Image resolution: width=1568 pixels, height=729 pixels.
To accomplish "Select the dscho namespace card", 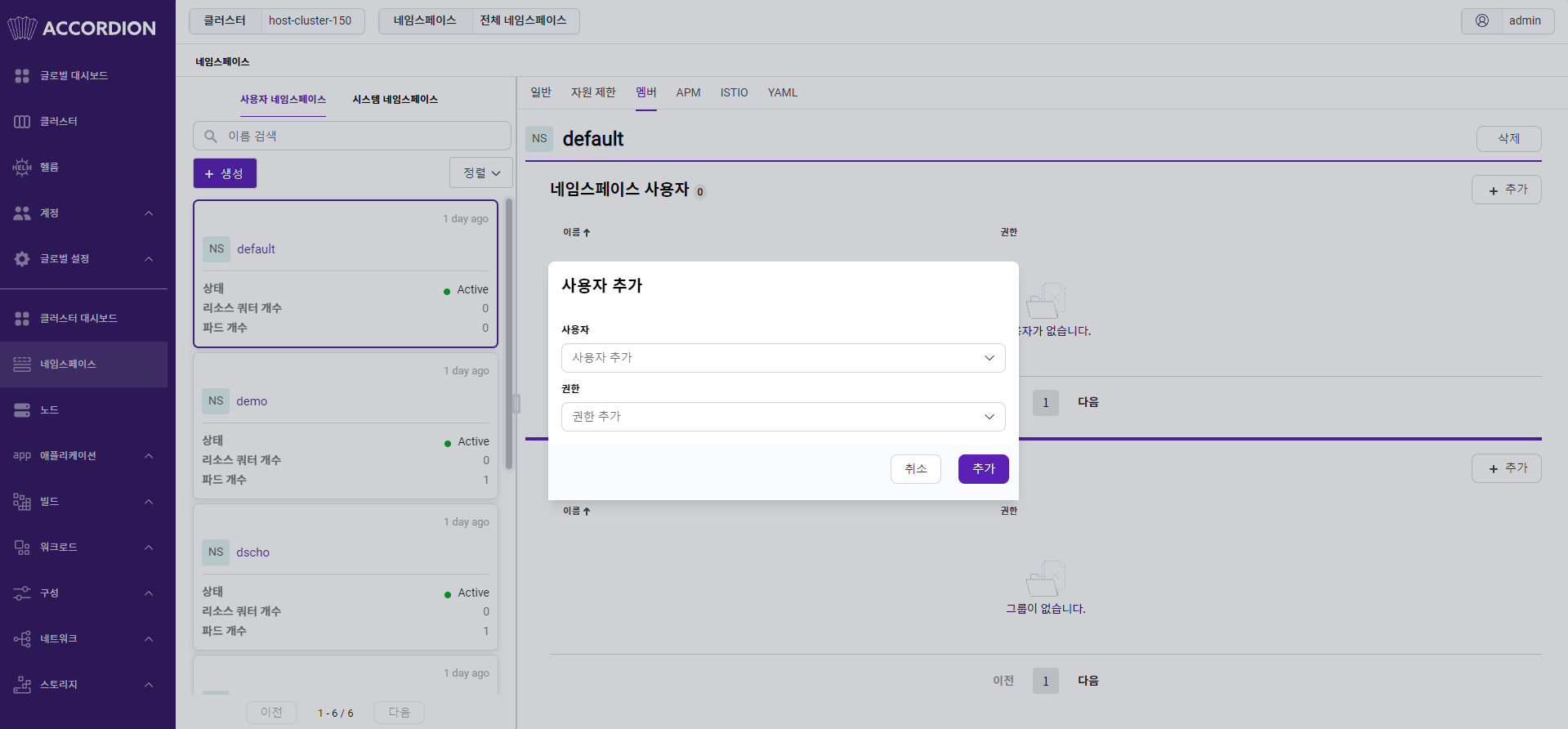I will [346, 577].
